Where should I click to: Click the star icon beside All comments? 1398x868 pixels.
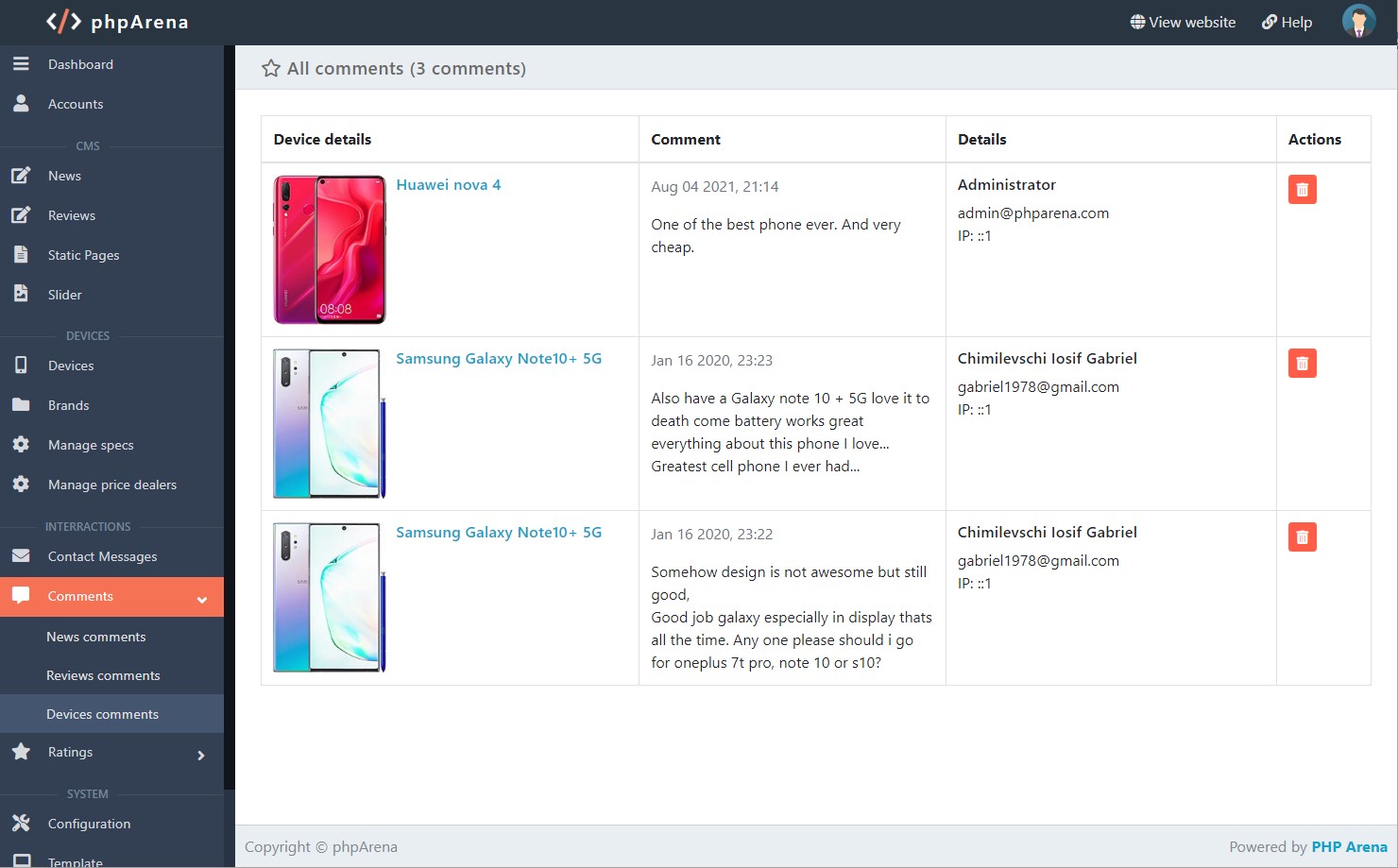[x=271, y=68]
